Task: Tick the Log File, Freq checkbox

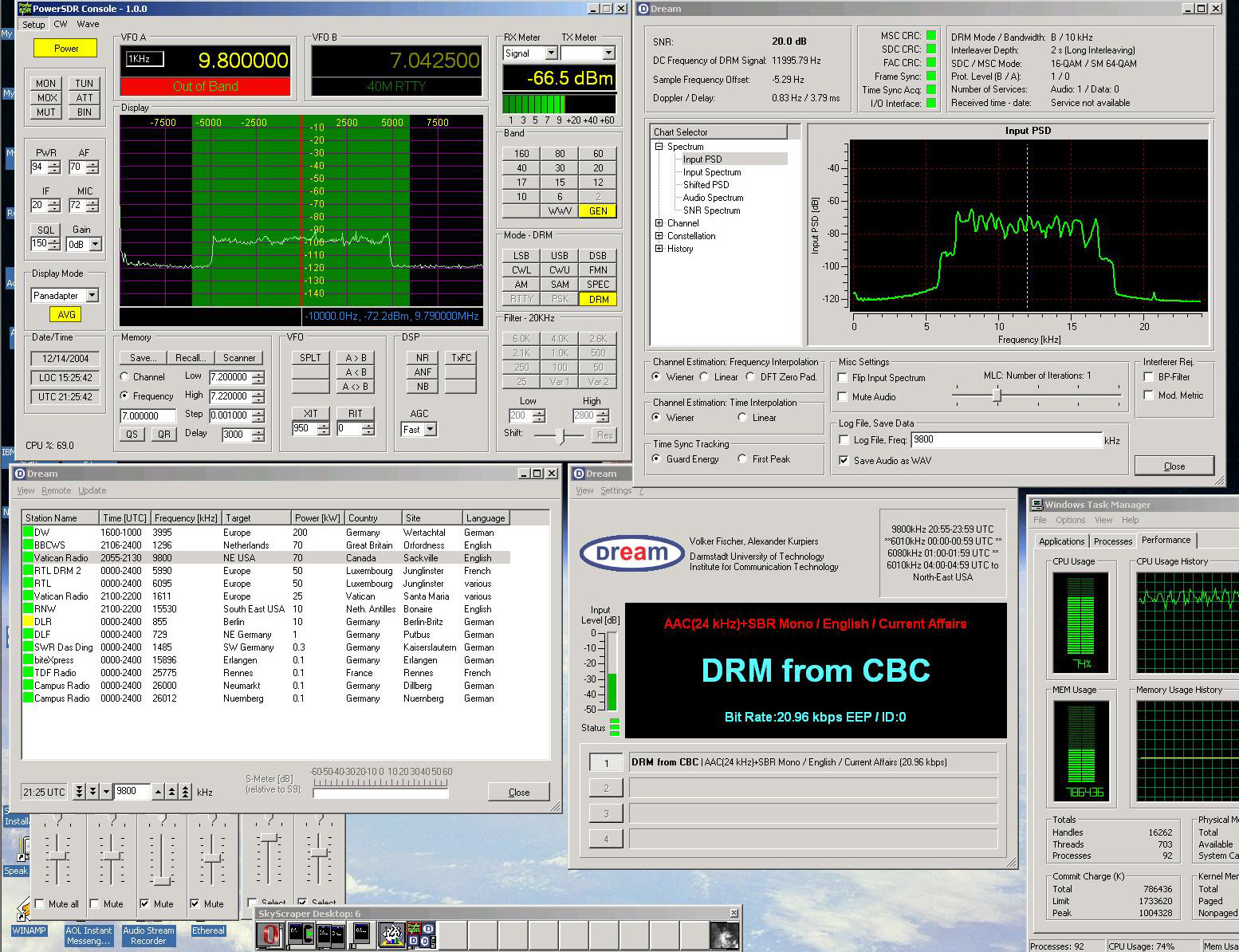Action: click(x=844, y=440)
